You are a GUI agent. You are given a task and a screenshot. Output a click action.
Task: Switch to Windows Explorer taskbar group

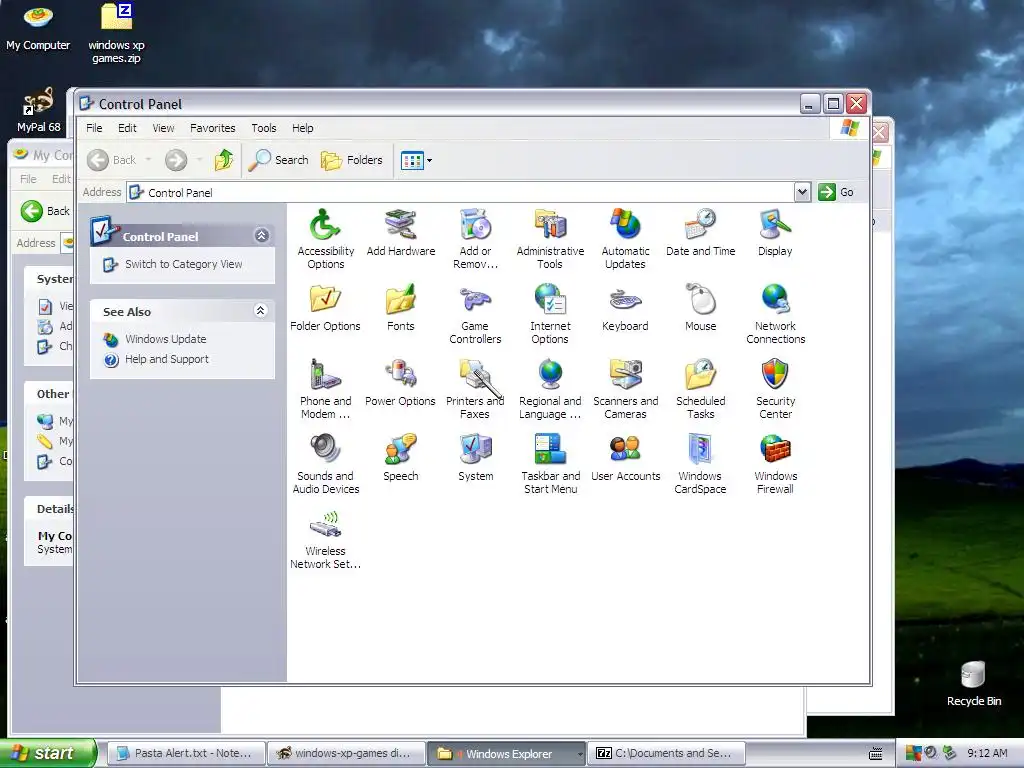click(507, 754)
